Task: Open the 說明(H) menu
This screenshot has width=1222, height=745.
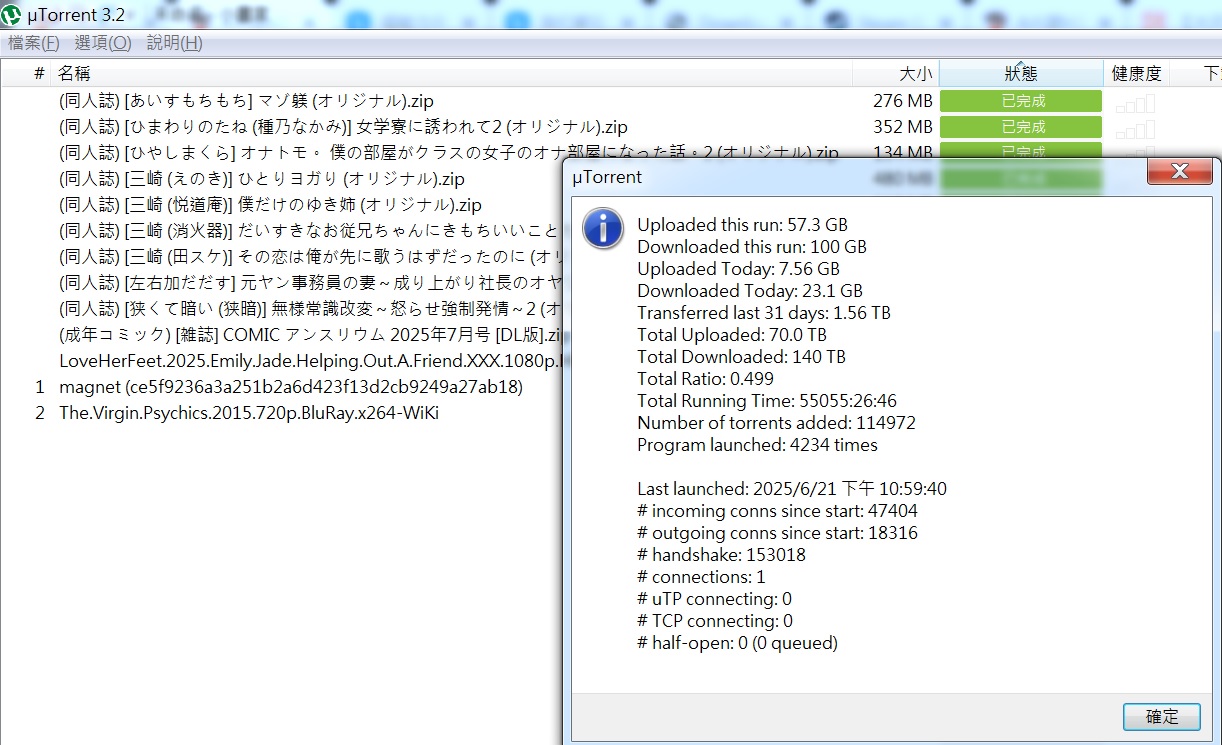Action: (x=174, y=43)
